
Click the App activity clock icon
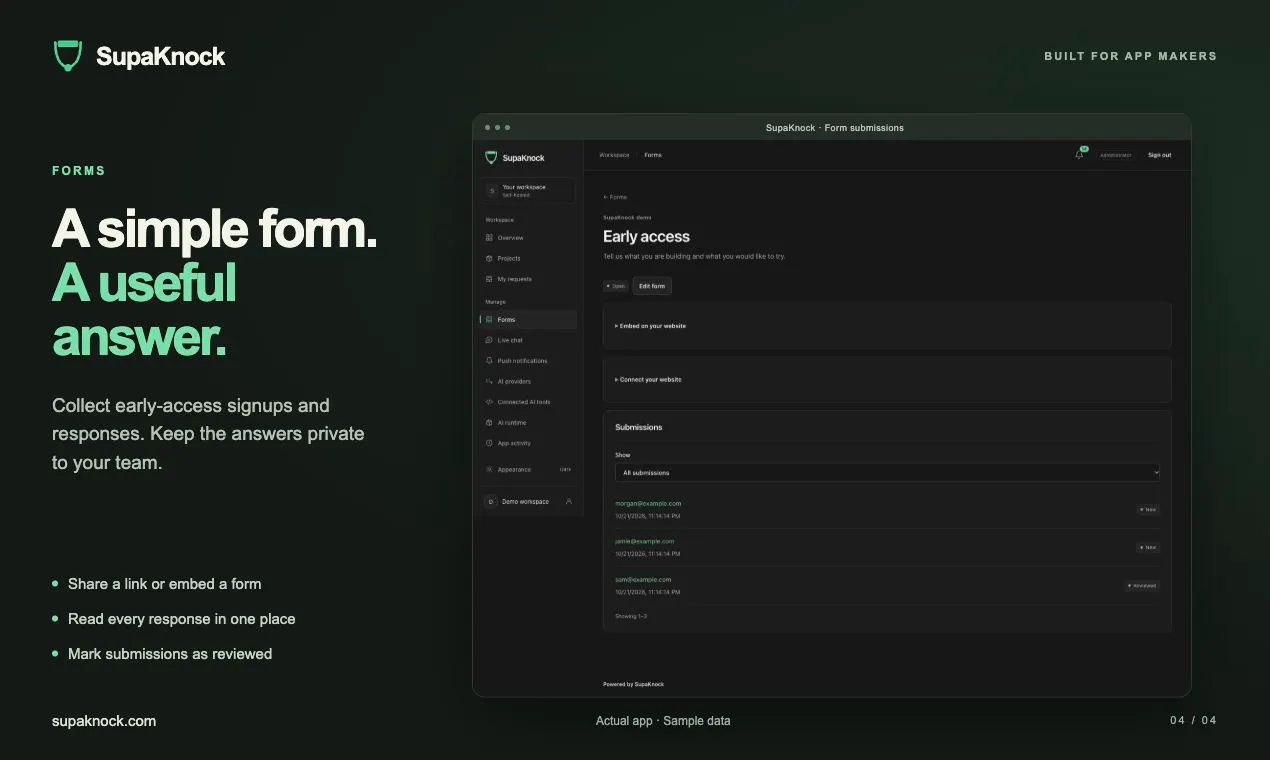point(489,443)
